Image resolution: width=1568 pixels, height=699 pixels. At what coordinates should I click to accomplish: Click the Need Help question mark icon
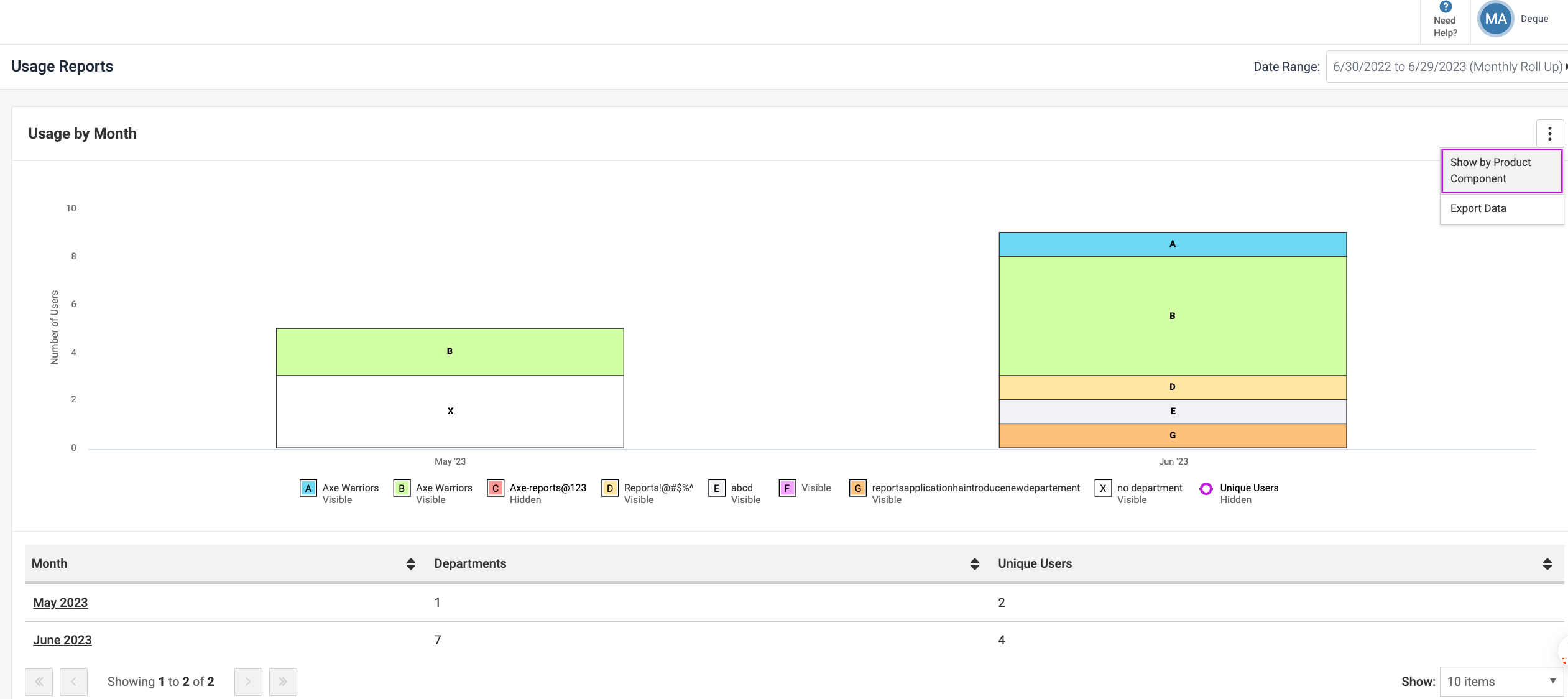pos(1446,7)
